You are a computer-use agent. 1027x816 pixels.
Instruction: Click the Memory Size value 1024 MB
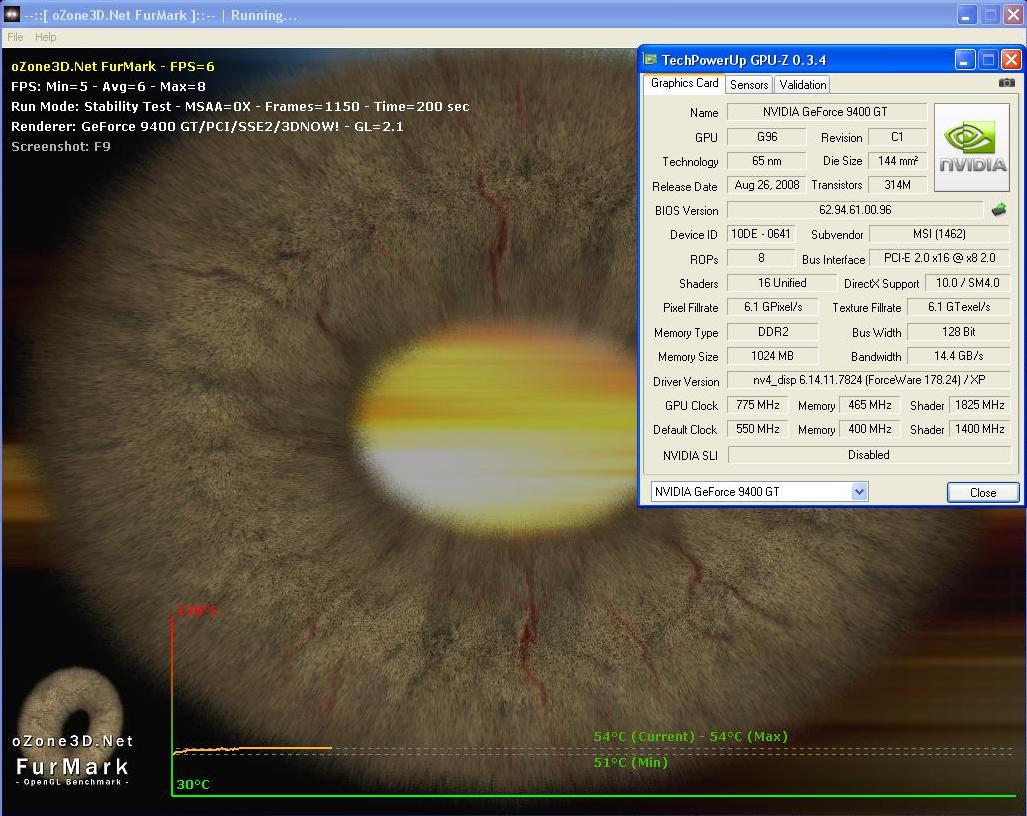click(x=772, y=356)
